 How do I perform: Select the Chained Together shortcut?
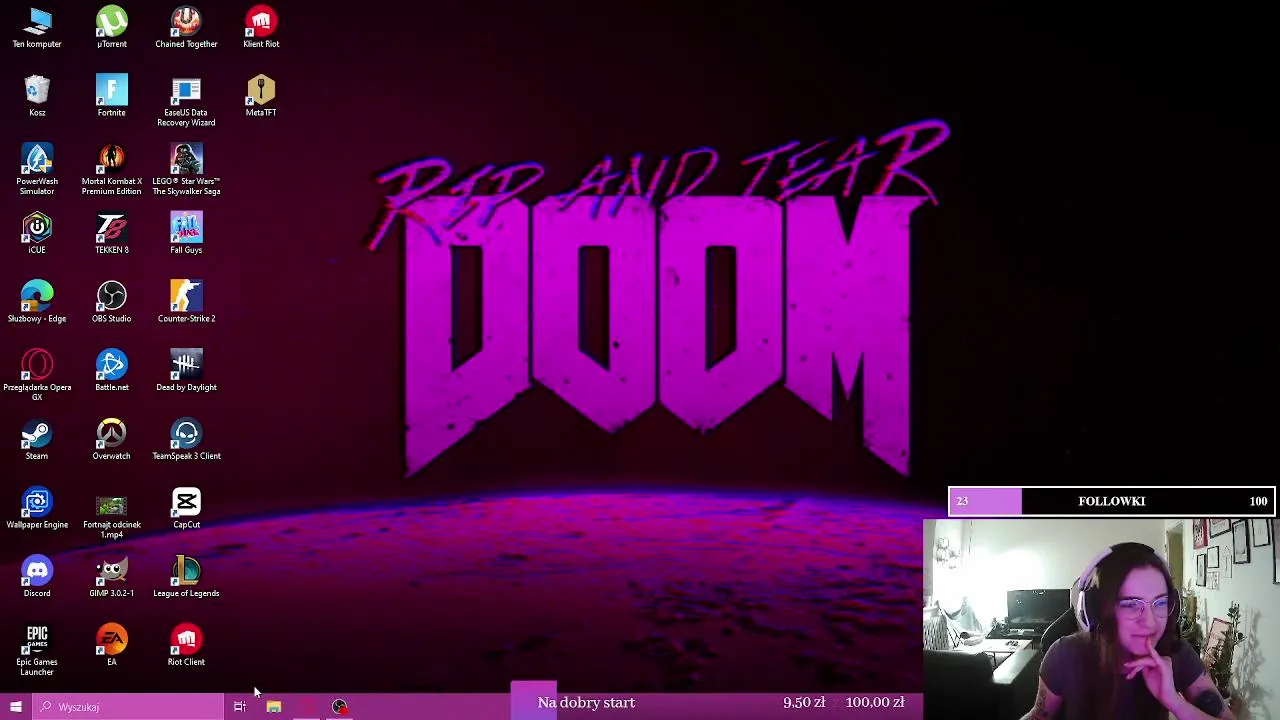pos(186,27)
